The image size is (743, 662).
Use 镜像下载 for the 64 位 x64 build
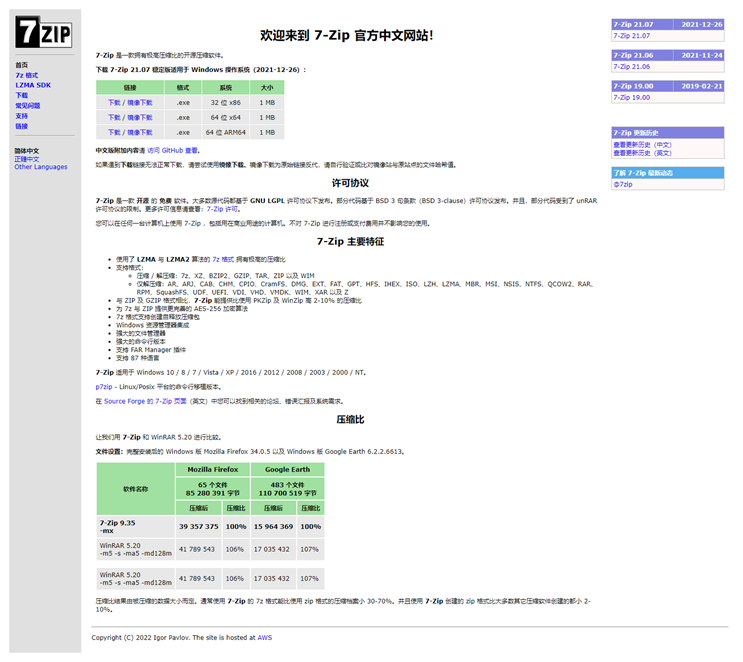coord(140,118)
